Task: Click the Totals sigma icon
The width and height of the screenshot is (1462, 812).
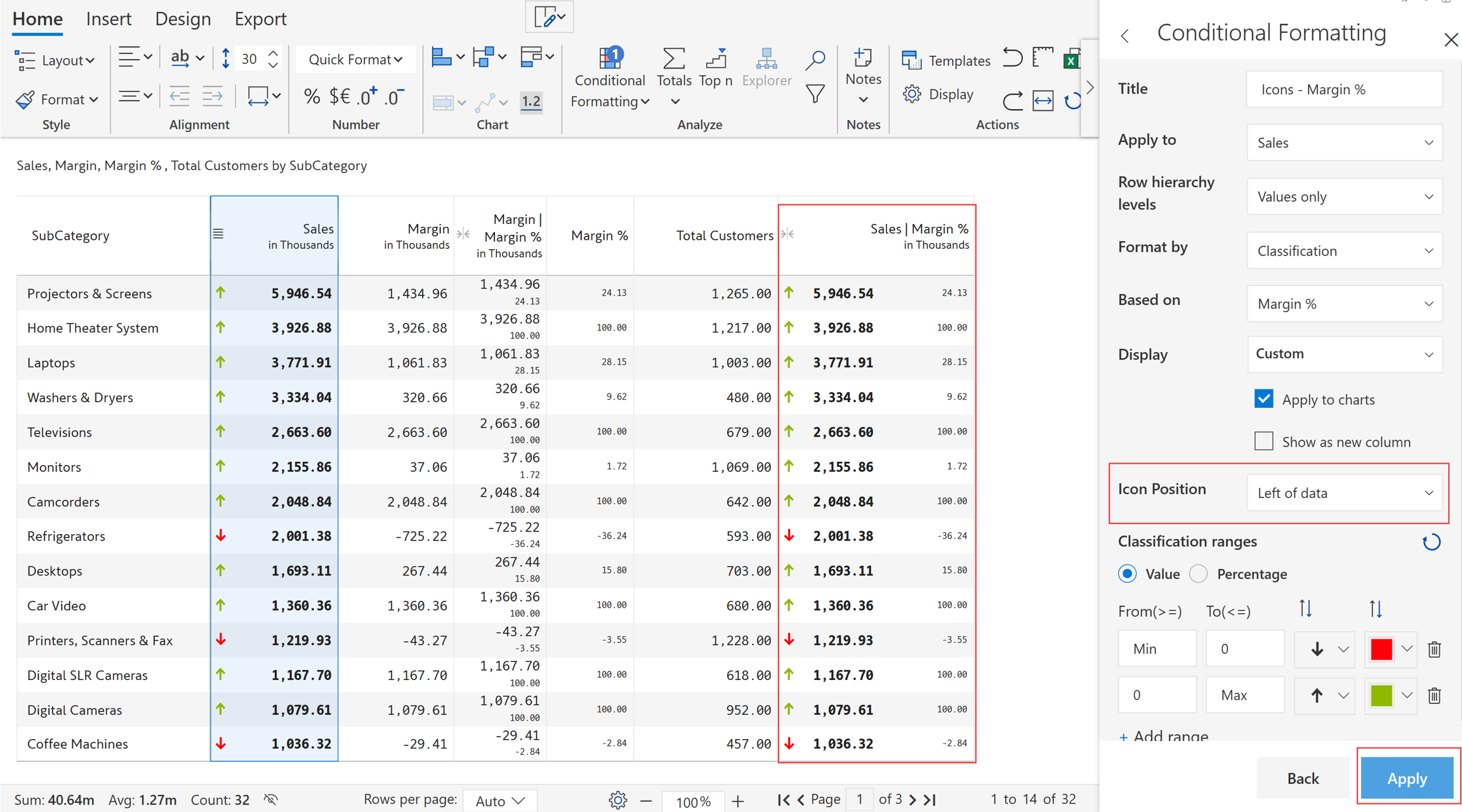Action: click(x=673, y=60)
